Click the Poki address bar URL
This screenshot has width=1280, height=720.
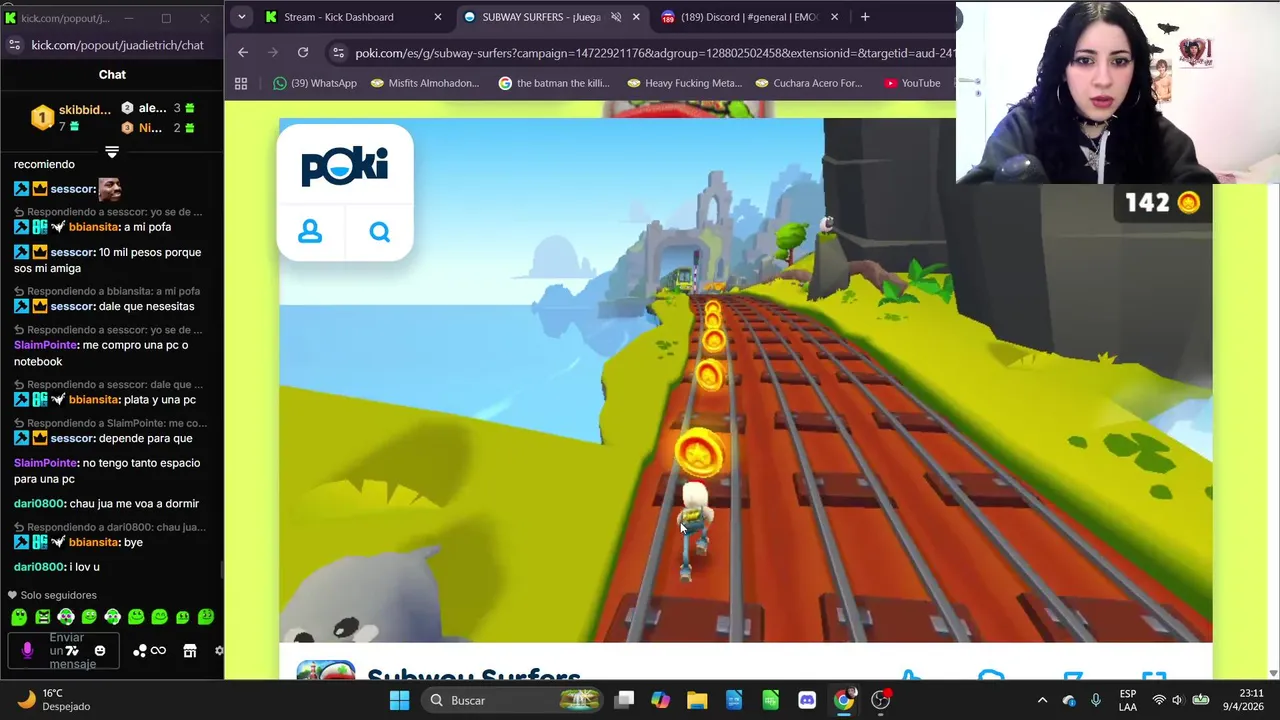655,53
